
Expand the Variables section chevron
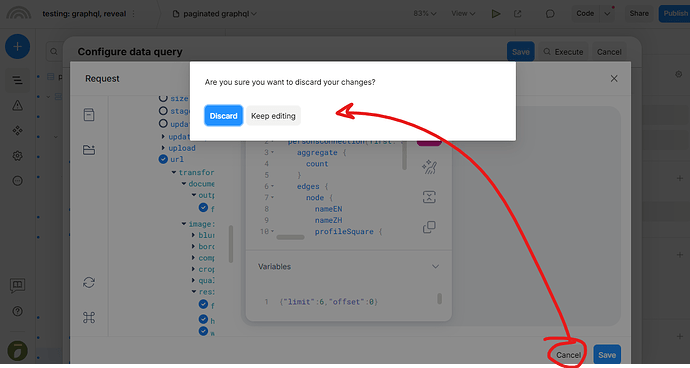[435, 266]
